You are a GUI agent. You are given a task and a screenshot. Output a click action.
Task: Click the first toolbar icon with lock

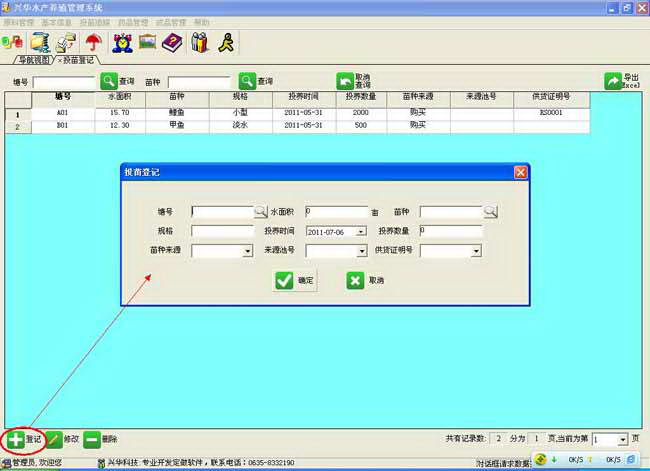[x=13, y=42]
